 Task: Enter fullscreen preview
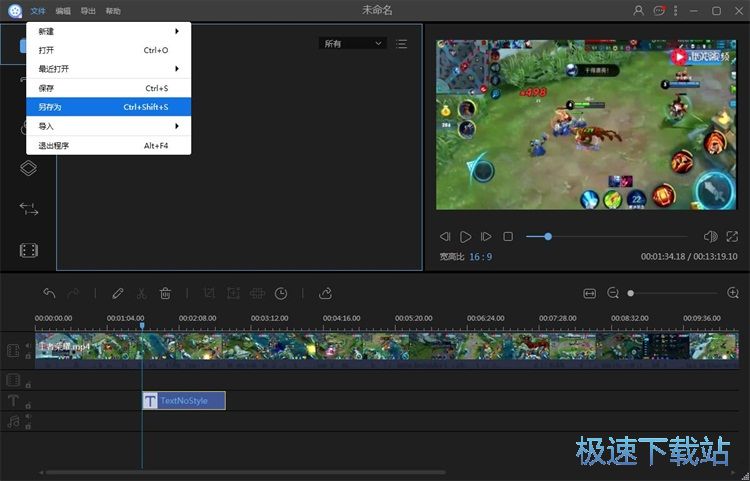click(x=732, y=237)
